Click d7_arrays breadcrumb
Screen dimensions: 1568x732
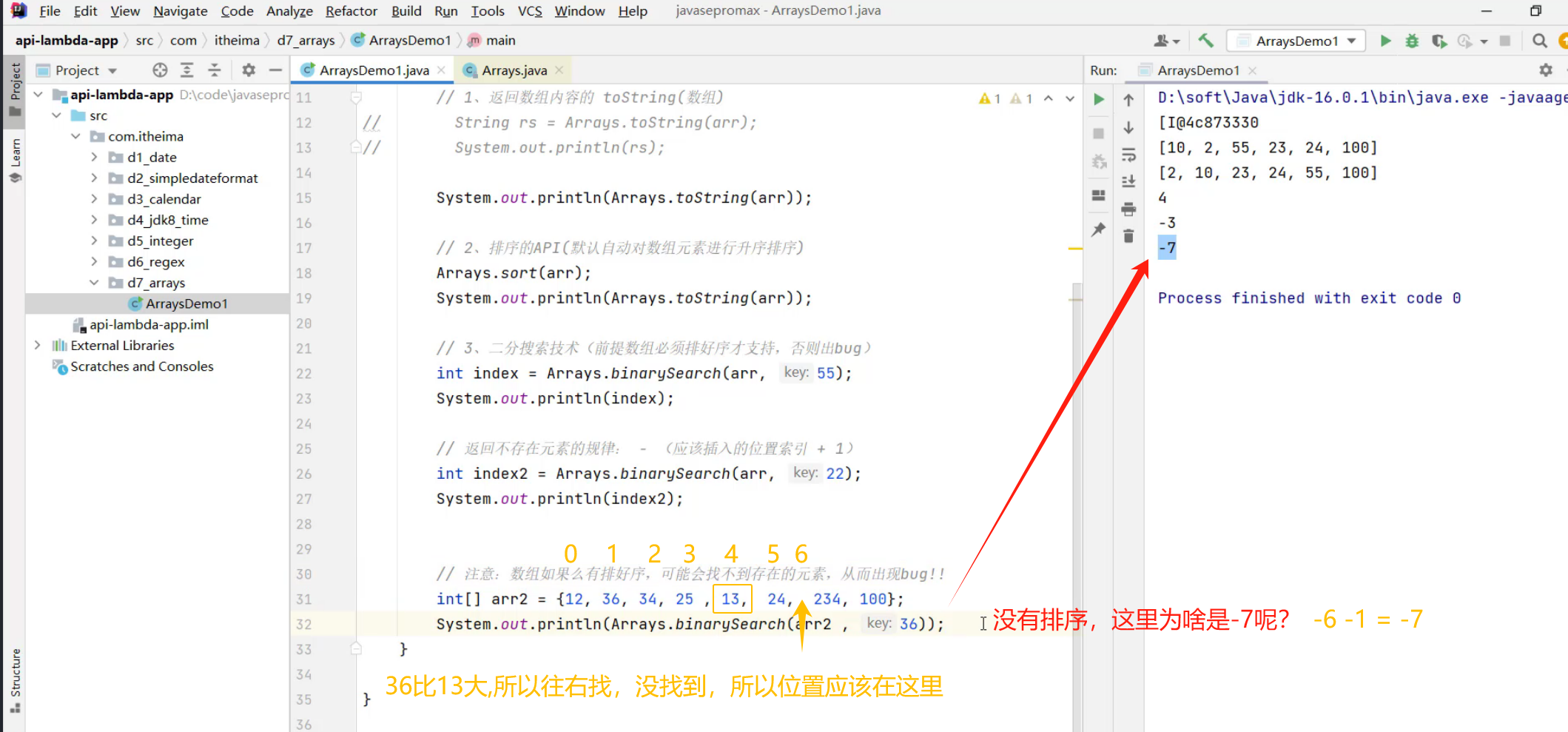pos(306,41)
